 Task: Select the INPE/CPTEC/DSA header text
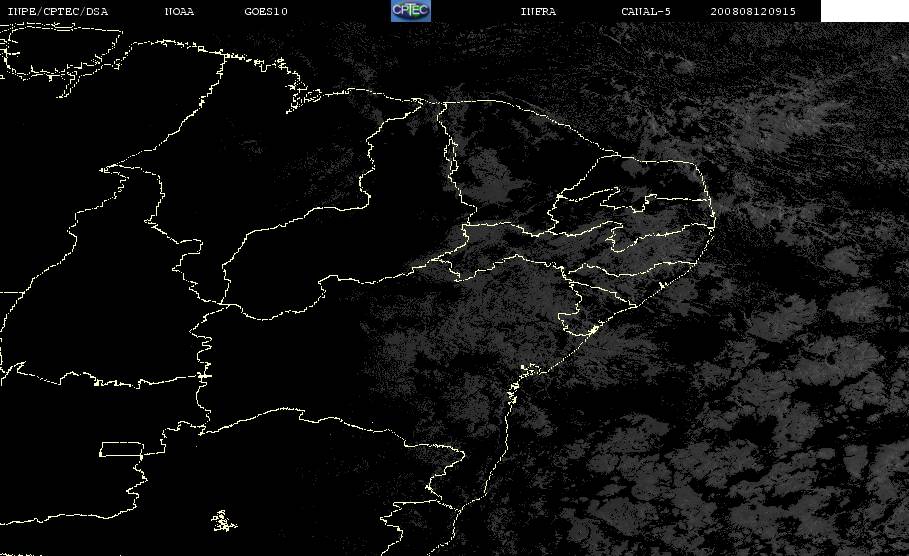tap(58, 12)
